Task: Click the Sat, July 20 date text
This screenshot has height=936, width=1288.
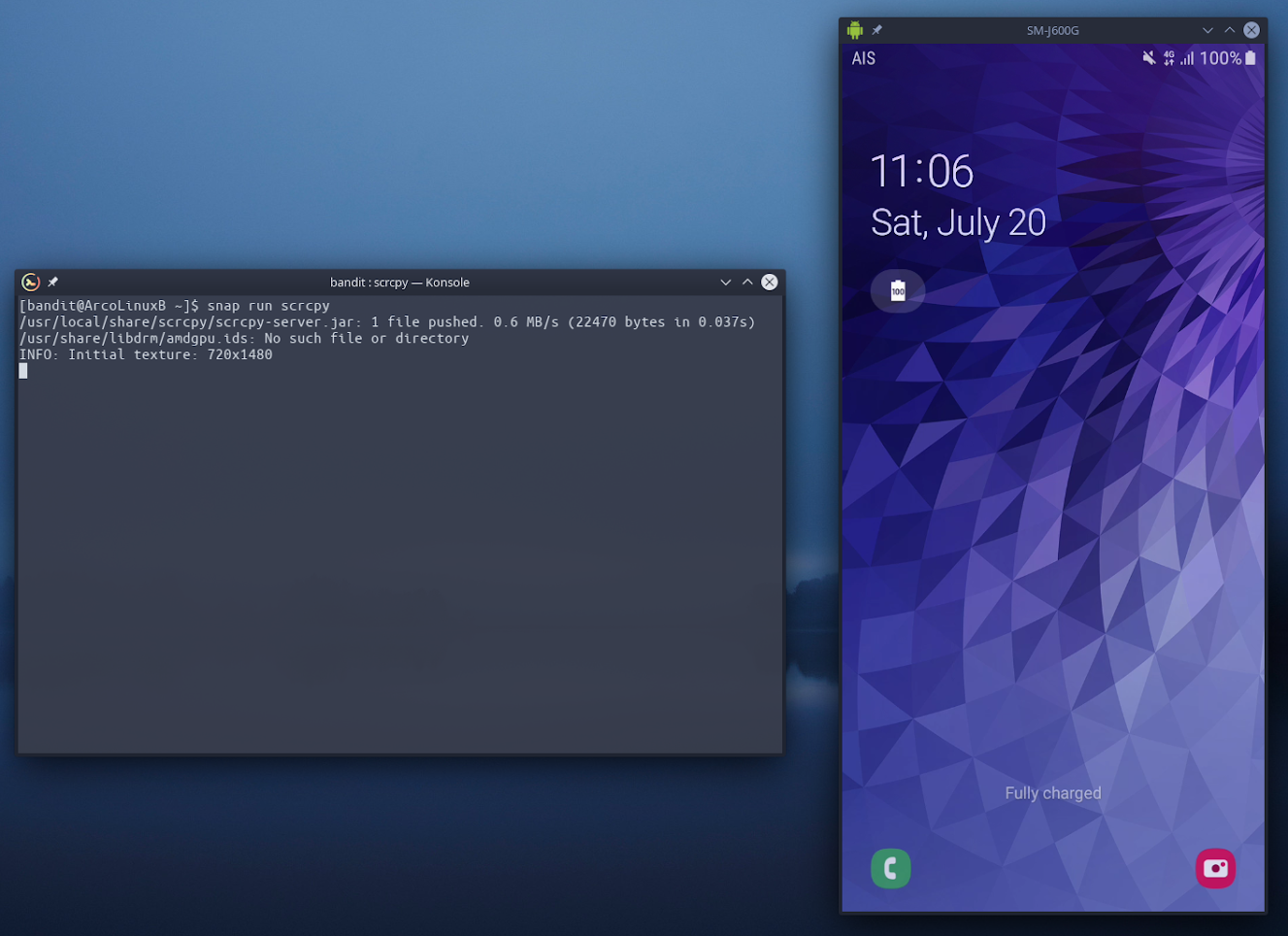Action: coord(958,223)
